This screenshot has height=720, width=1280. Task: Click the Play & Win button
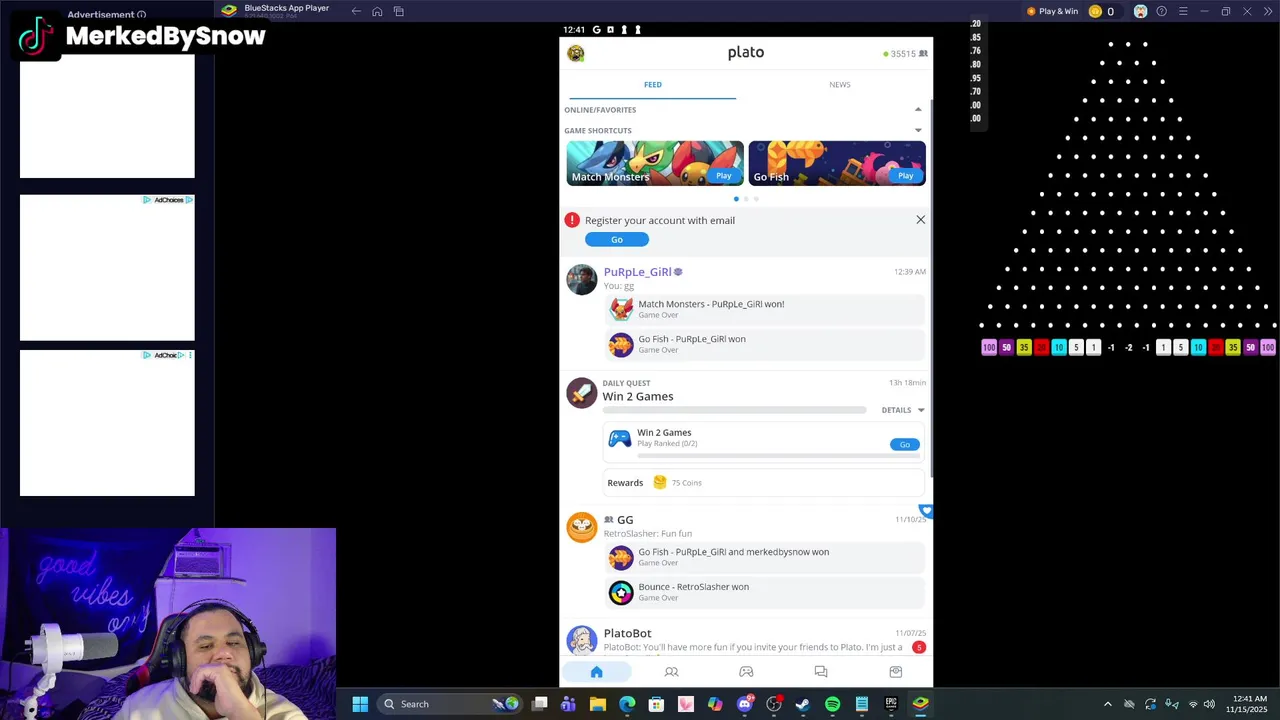(1052, 11)
